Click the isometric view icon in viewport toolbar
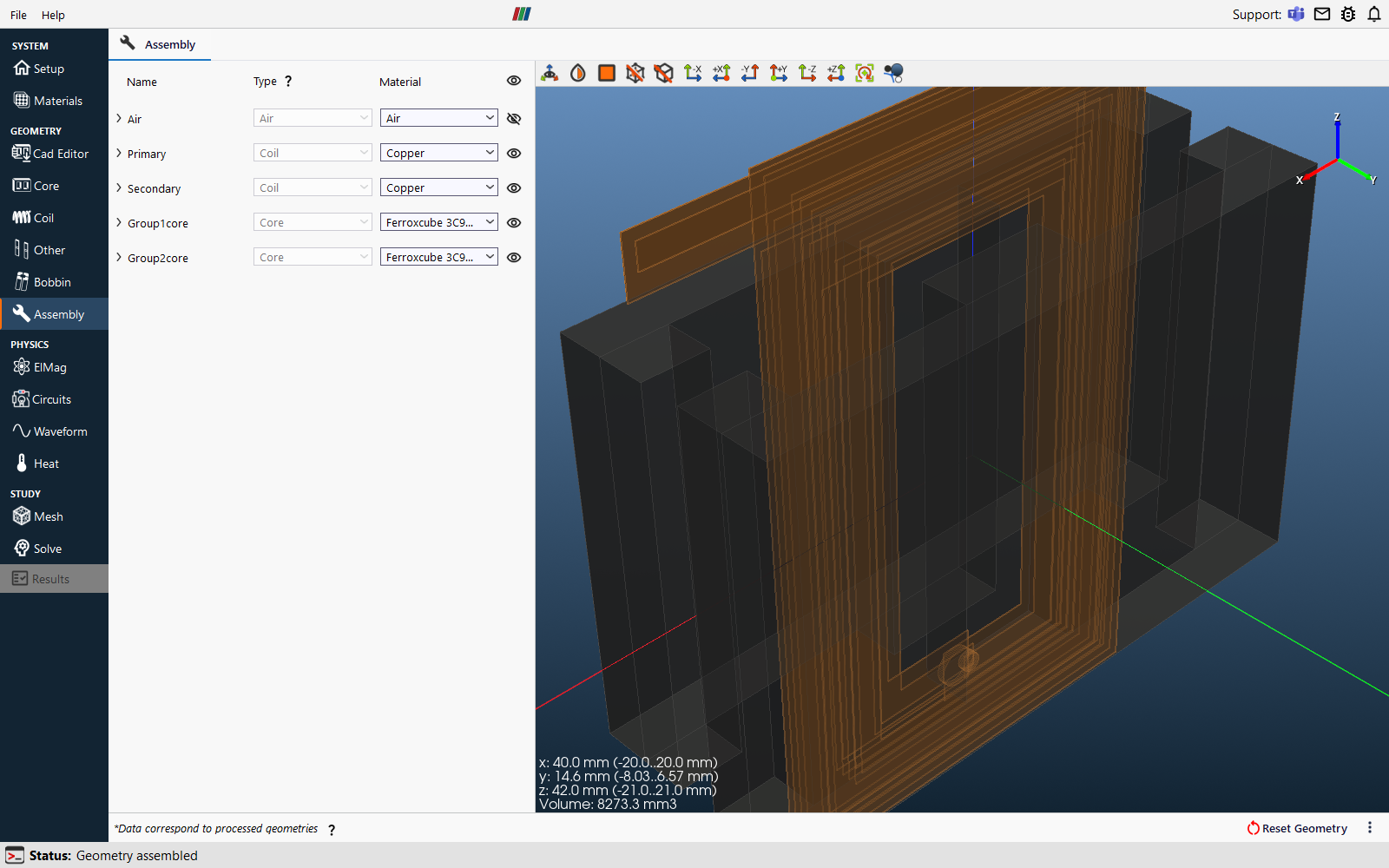This screenshot has width=1389, height=868. click(550, 73)
